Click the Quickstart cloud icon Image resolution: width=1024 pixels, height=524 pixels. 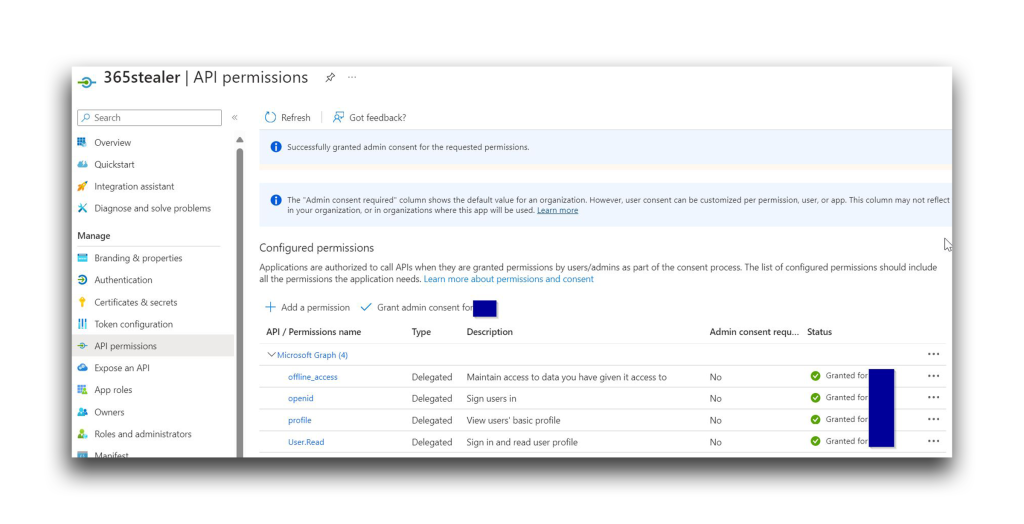82,165
